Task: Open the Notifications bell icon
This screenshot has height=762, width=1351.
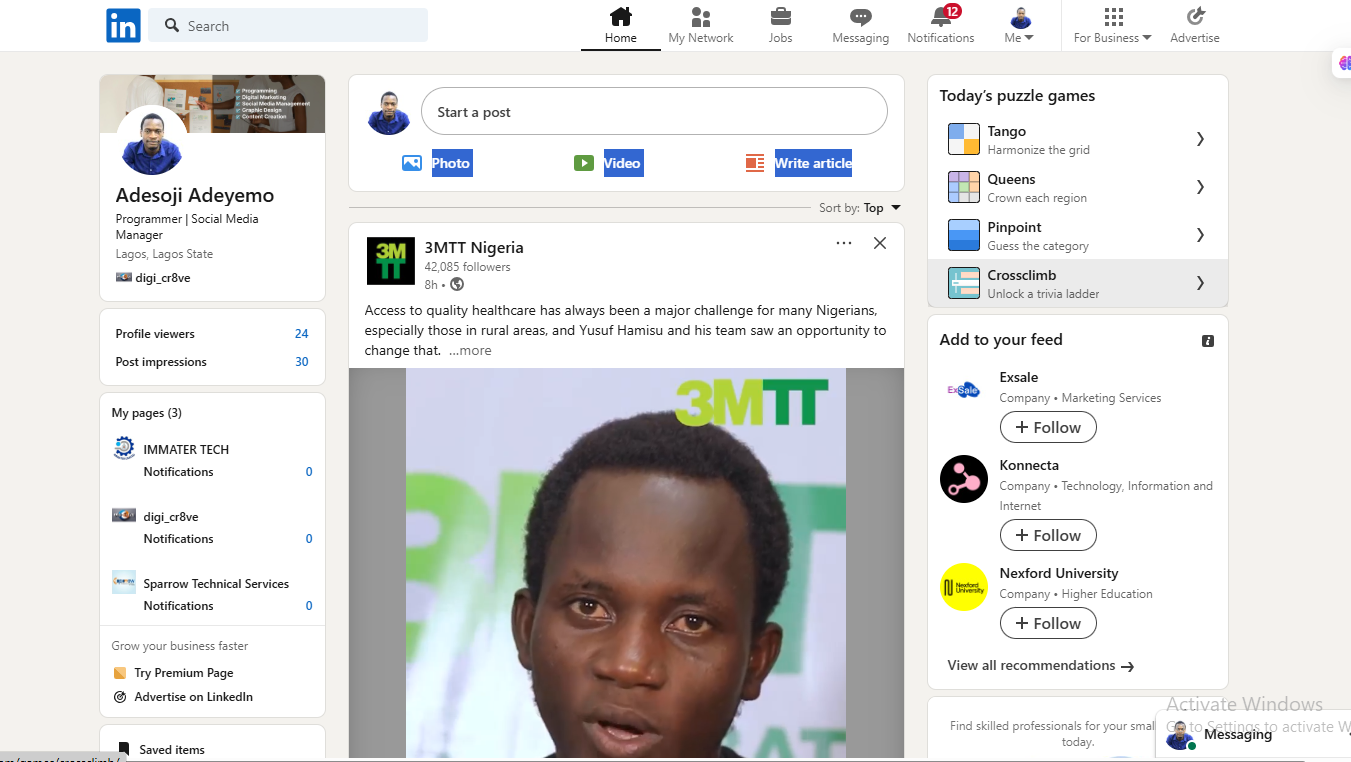Action: tap(941, 18)
